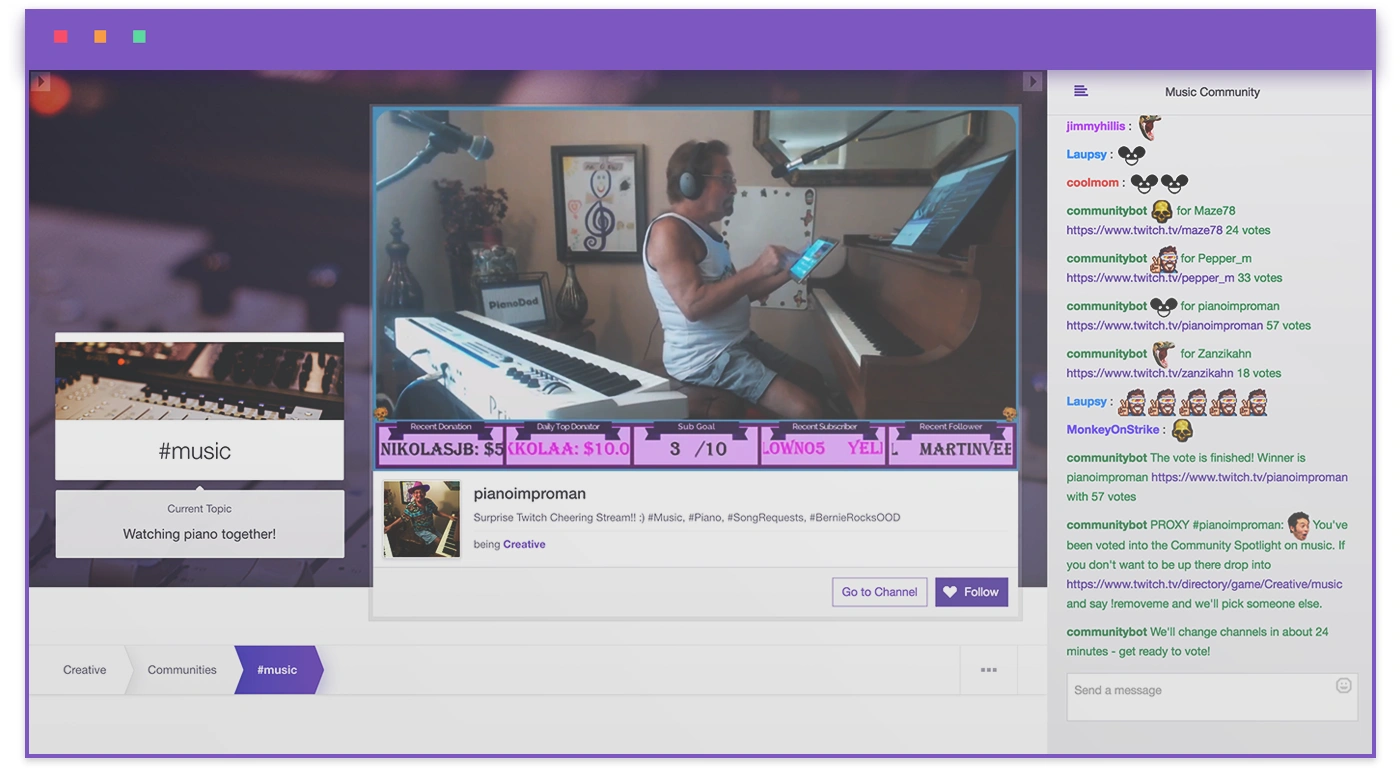
Task: Click the face emote in PROXY message
Action: click(1298, 525)
